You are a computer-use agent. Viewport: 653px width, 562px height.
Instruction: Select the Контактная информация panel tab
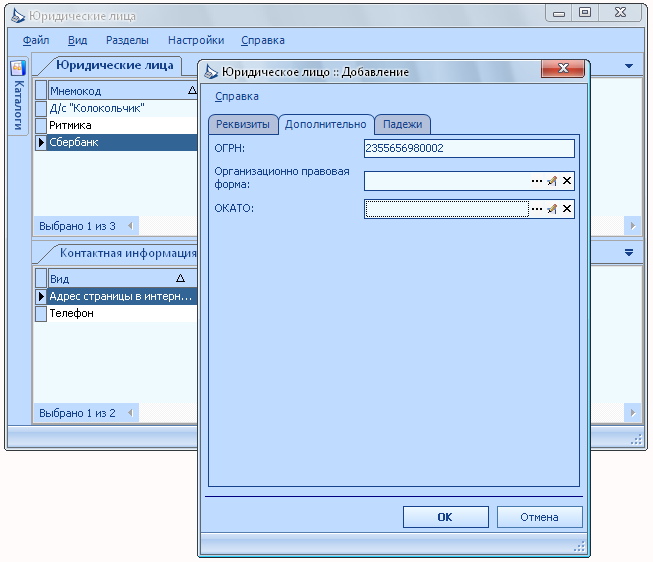(x=128, y=253)
